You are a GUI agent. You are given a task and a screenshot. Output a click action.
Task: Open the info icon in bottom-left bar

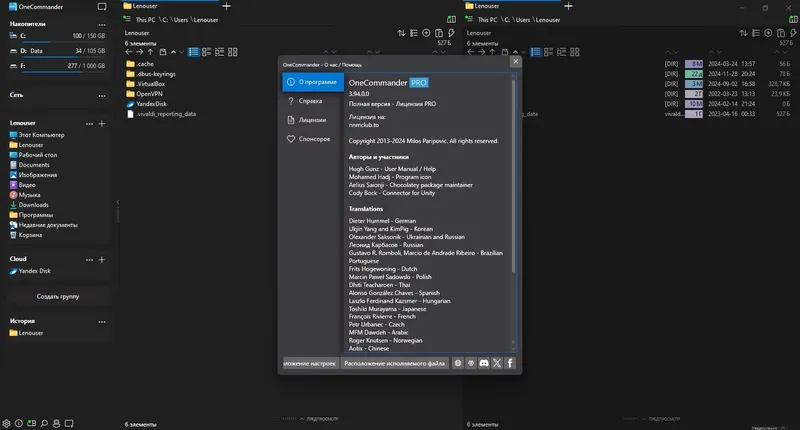19,423
